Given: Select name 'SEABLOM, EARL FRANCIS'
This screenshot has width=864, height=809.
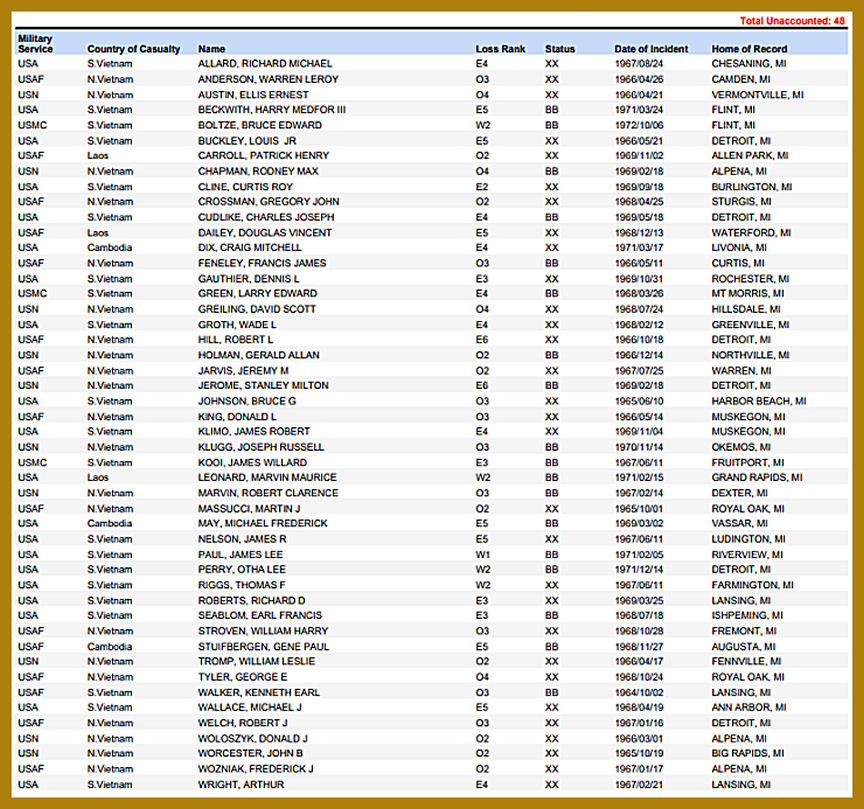Looking at the screenshot, I should (260, 616).
